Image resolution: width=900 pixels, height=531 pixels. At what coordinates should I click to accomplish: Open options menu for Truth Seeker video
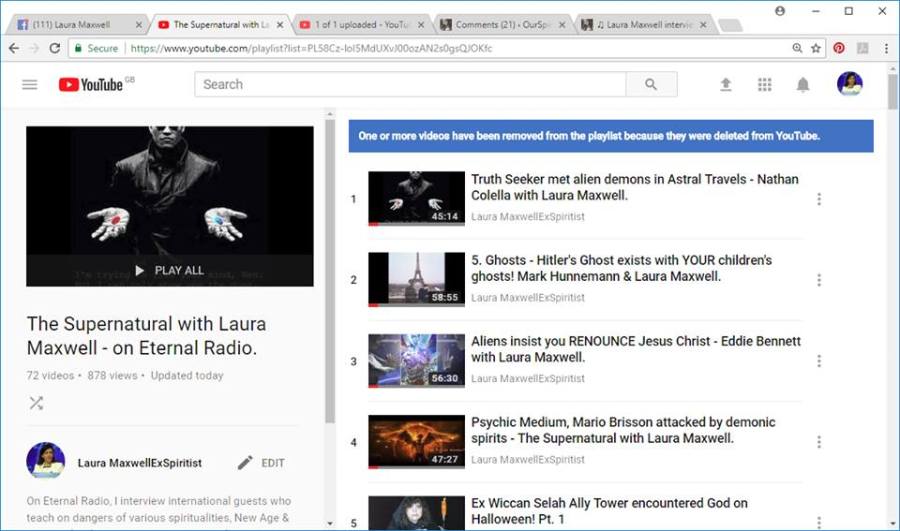(819, 199)
